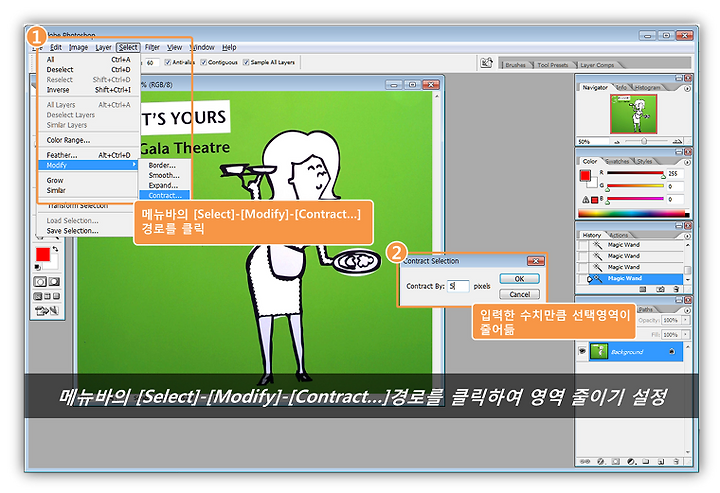The height and width of the screenshot is (493, 720).
Task: Choose Smooth... from the Modify submenu
Action: point(164,175)
